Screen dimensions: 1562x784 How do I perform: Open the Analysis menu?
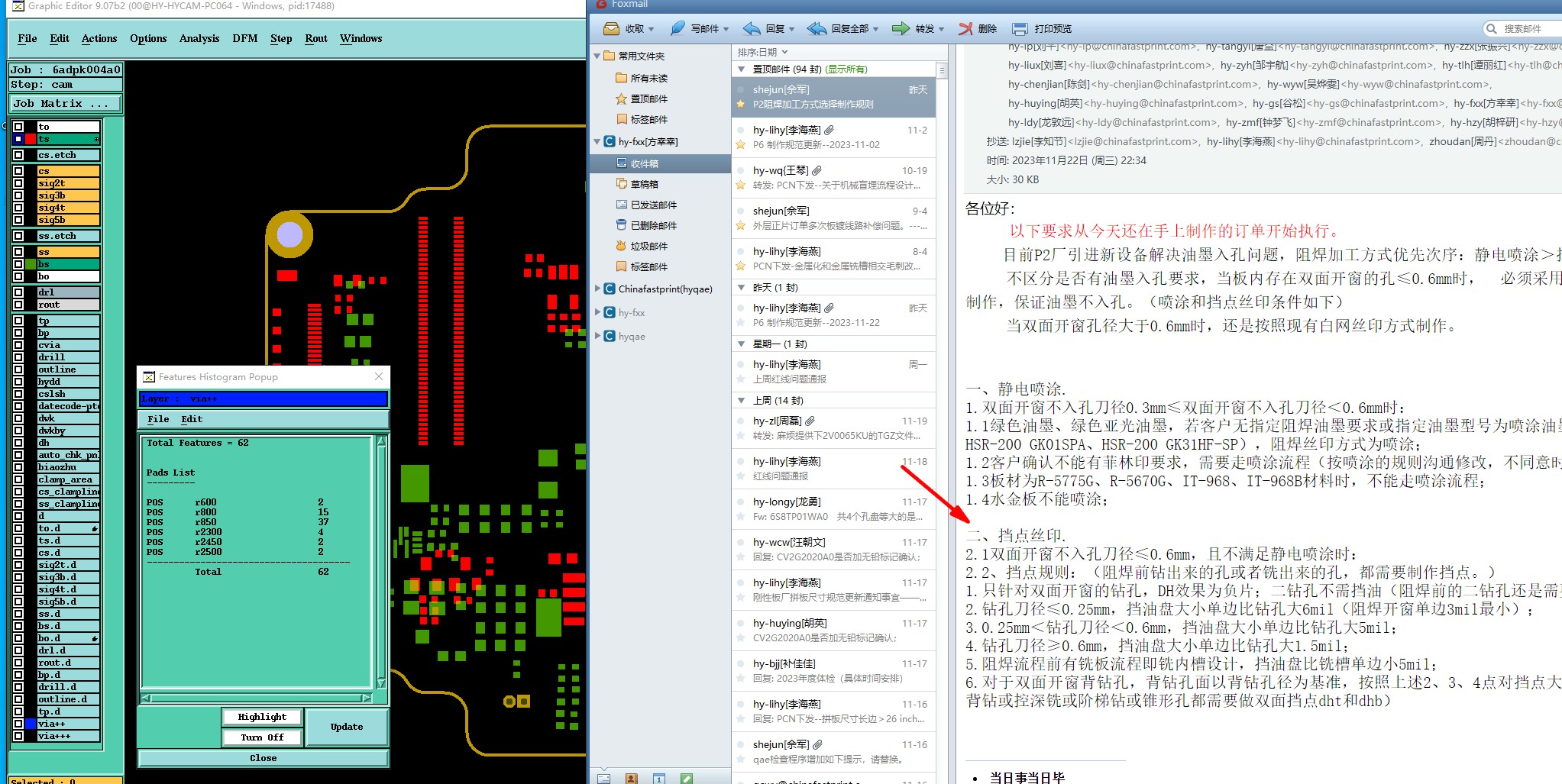199,38
